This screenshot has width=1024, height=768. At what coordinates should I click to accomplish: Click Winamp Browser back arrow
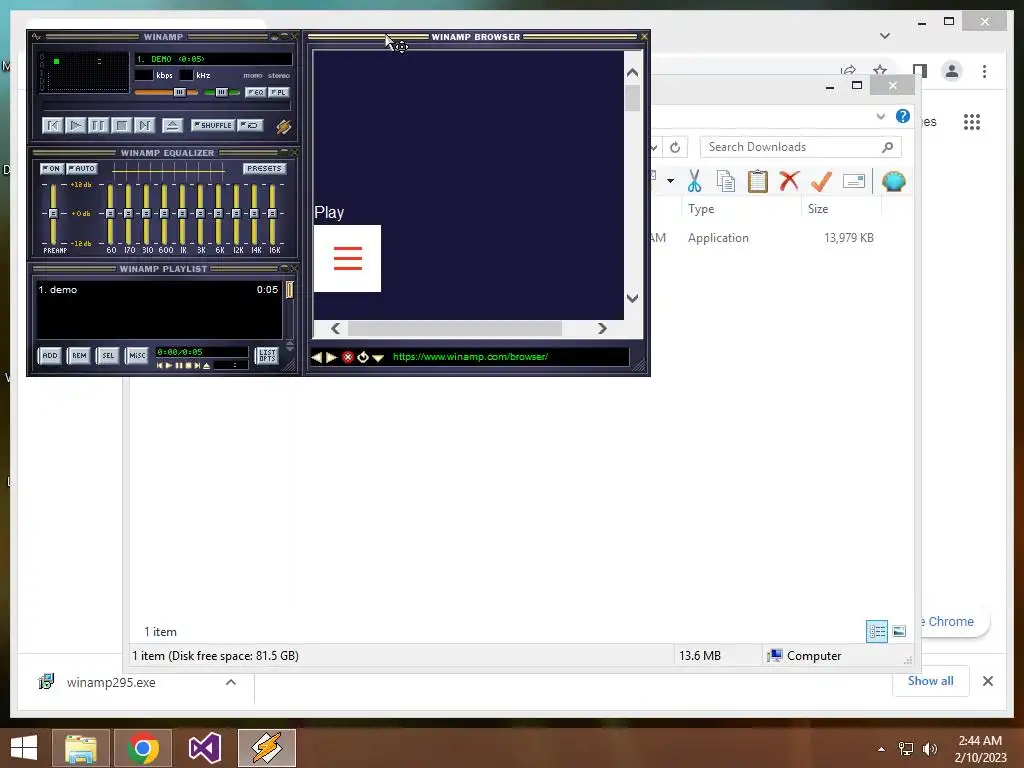pos(317,357)
